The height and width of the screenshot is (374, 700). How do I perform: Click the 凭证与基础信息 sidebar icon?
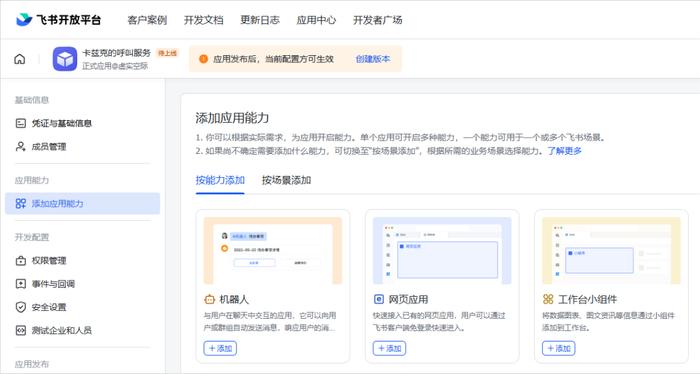pos(21,123)
